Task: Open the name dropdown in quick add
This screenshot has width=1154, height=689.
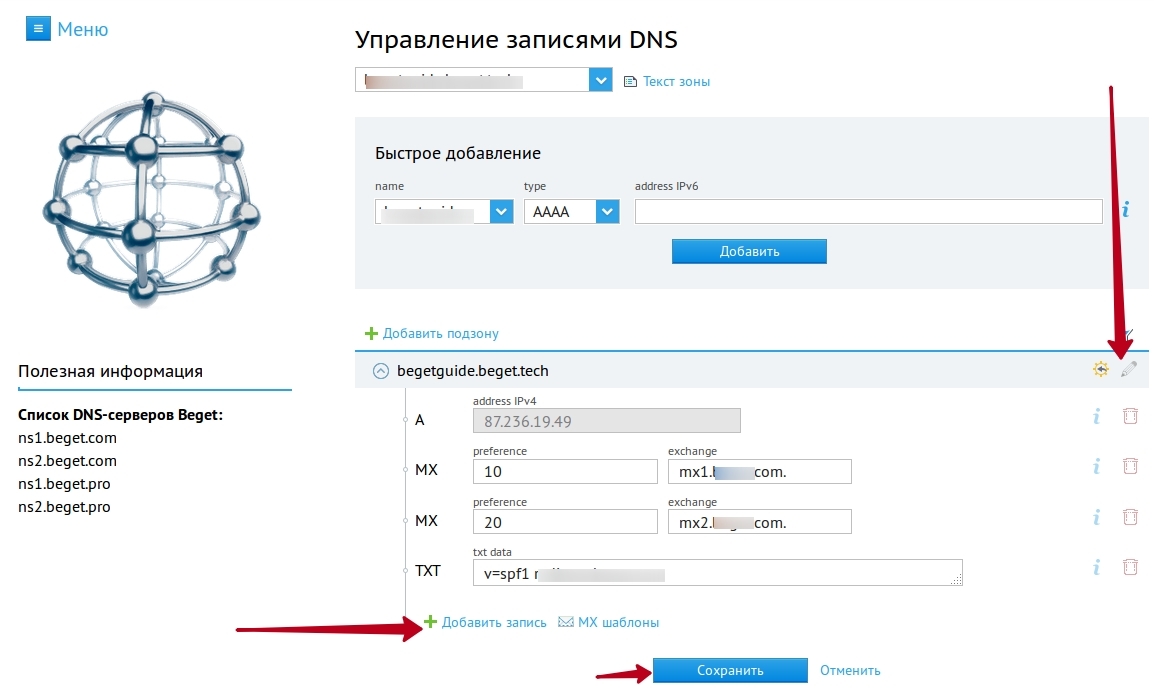Action: coord(501,211)
